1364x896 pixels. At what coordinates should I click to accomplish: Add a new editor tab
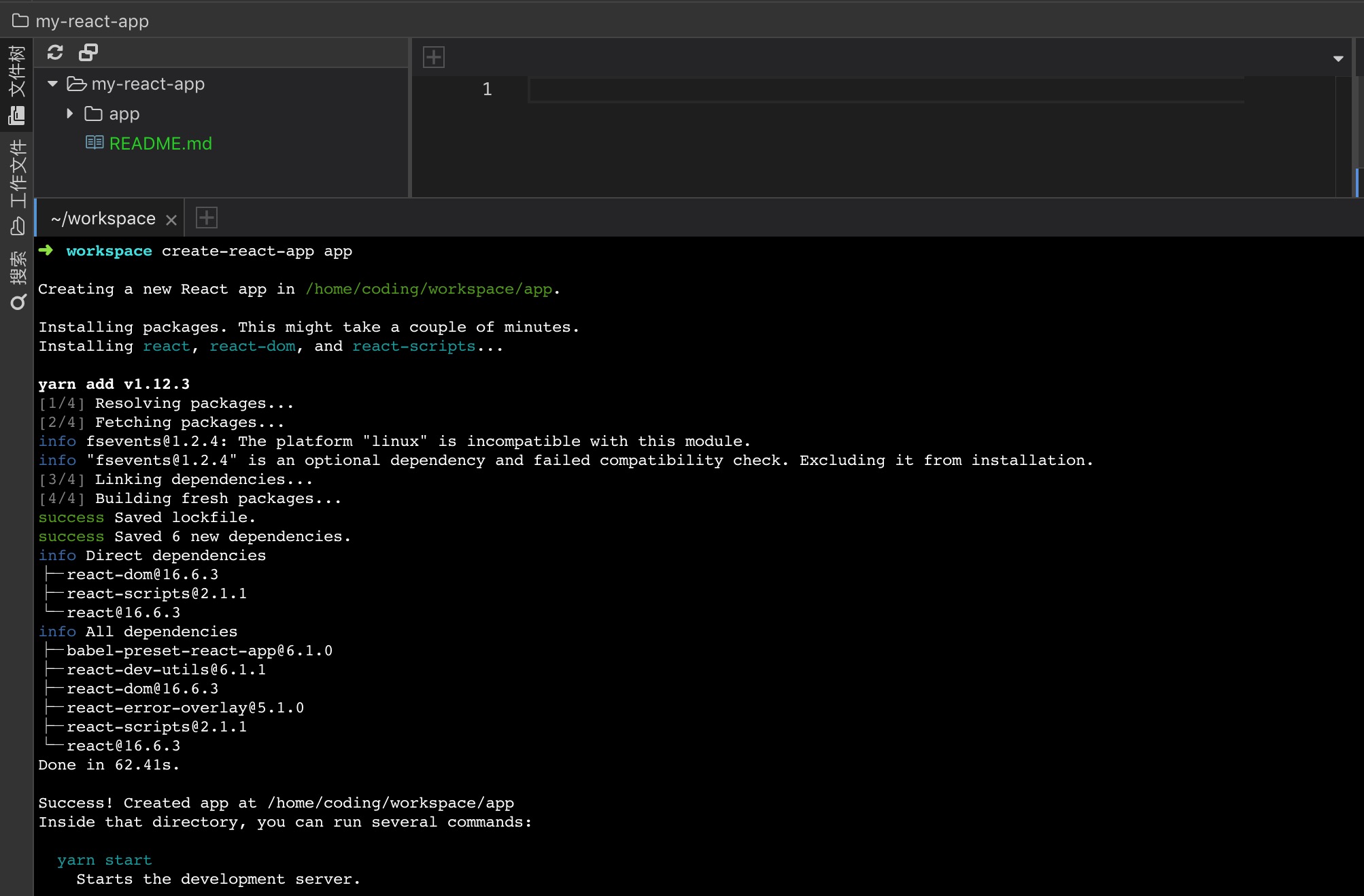coord(434,57)
